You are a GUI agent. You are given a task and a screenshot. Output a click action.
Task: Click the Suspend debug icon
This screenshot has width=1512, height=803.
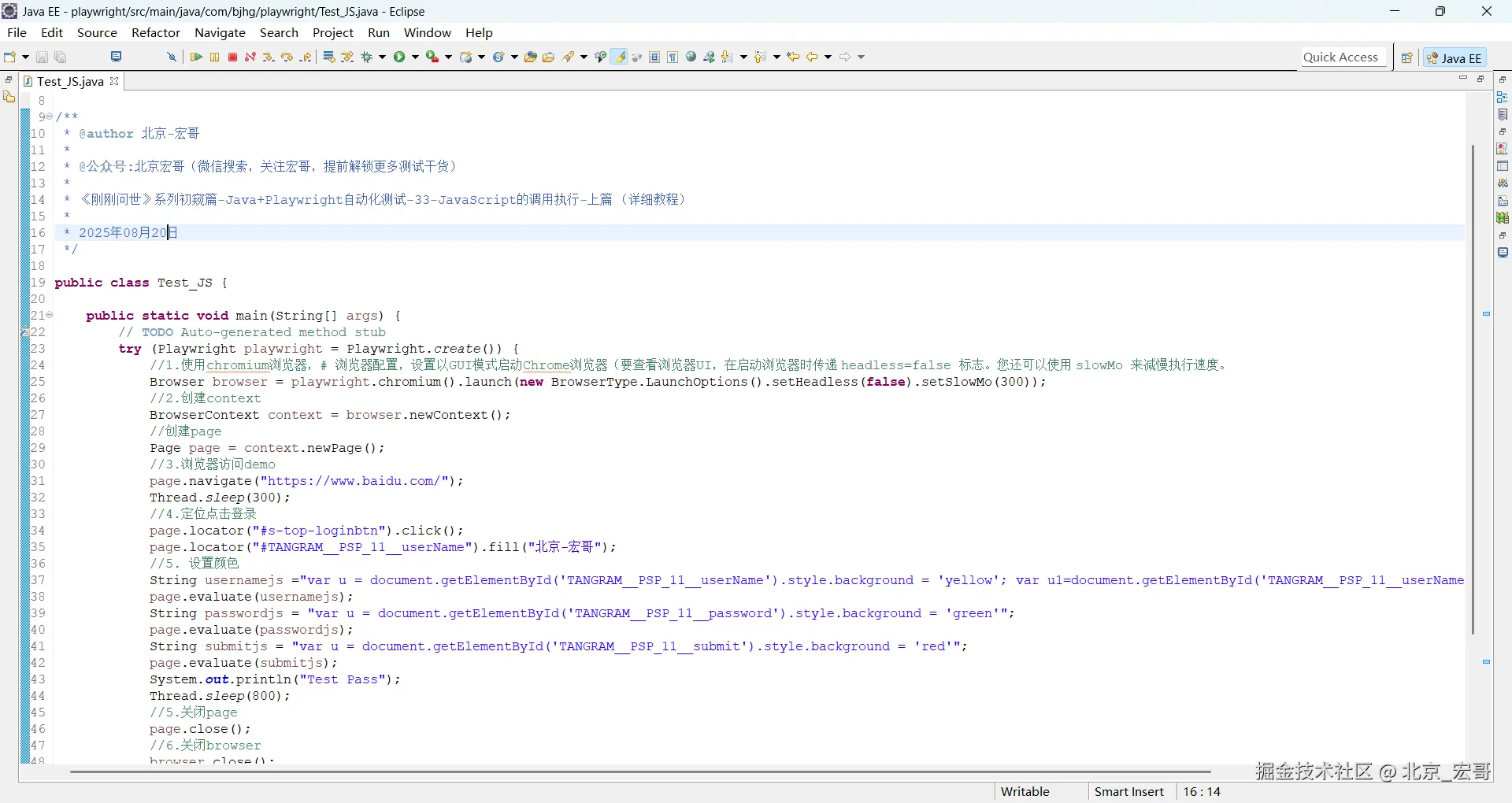214,57
